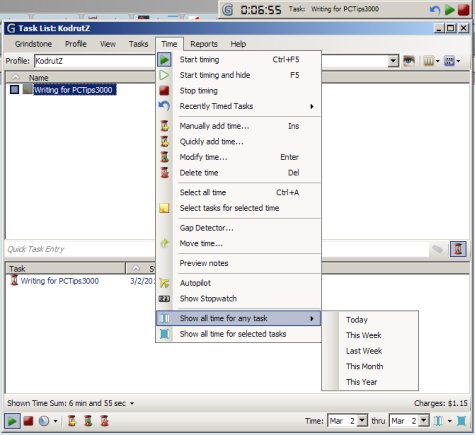Click the Name column header in the task list
475x435 pixels.
click(38, 78)
